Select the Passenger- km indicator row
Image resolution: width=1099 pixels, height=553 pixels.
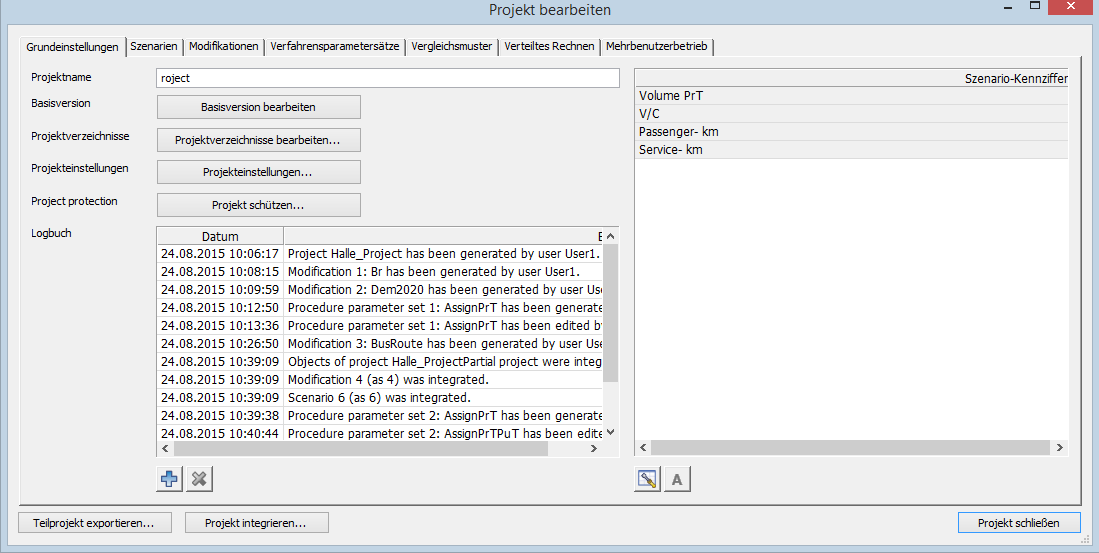click(850, 132)
